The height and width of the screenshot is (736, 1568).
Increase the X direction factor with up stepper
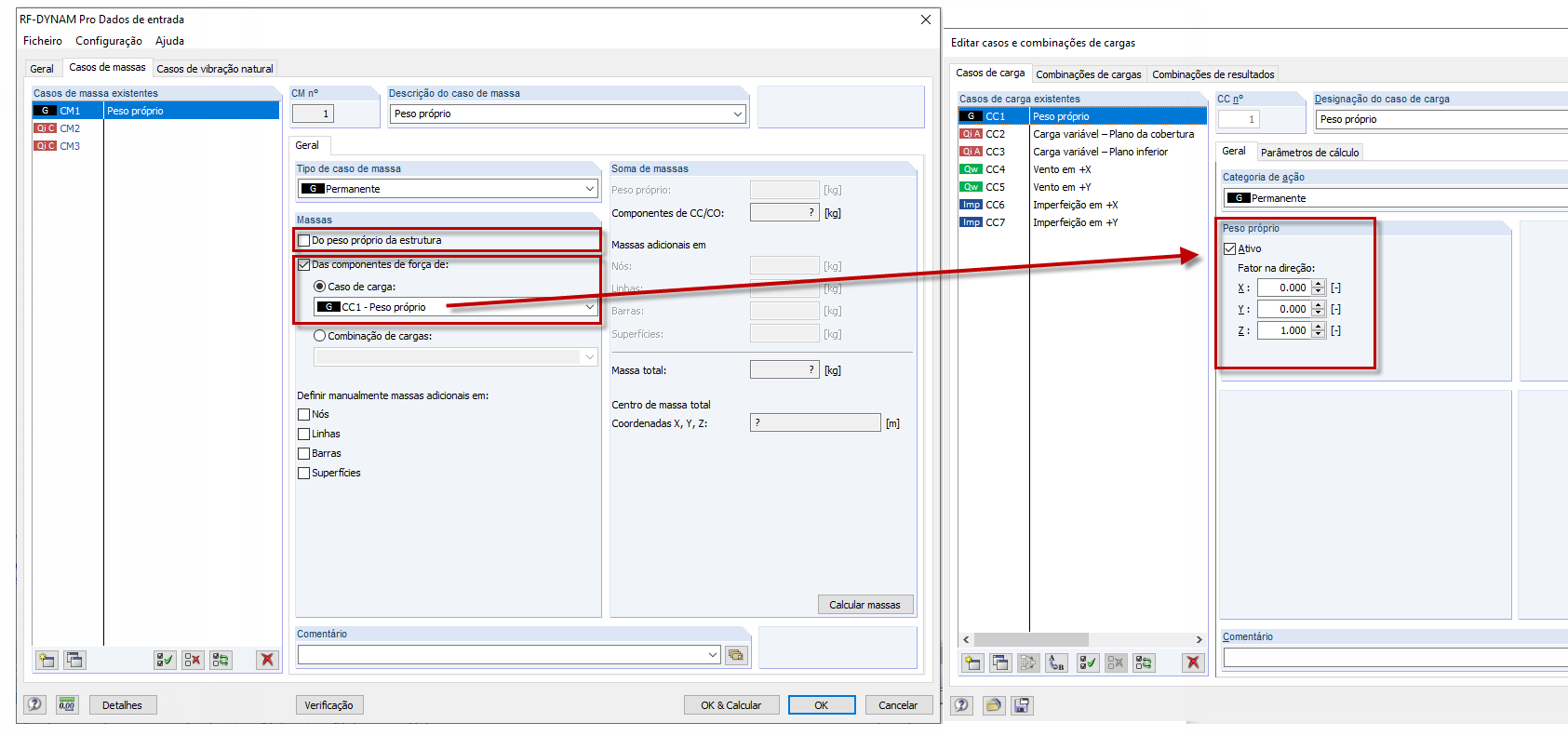pyautogui.click(x=1318, y=284)
